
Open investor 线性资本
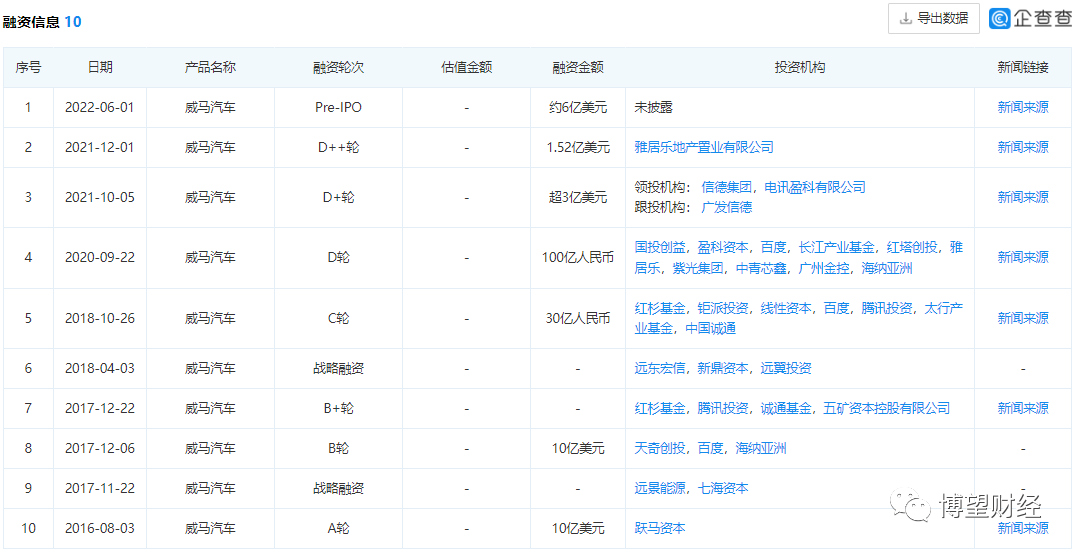786,307
